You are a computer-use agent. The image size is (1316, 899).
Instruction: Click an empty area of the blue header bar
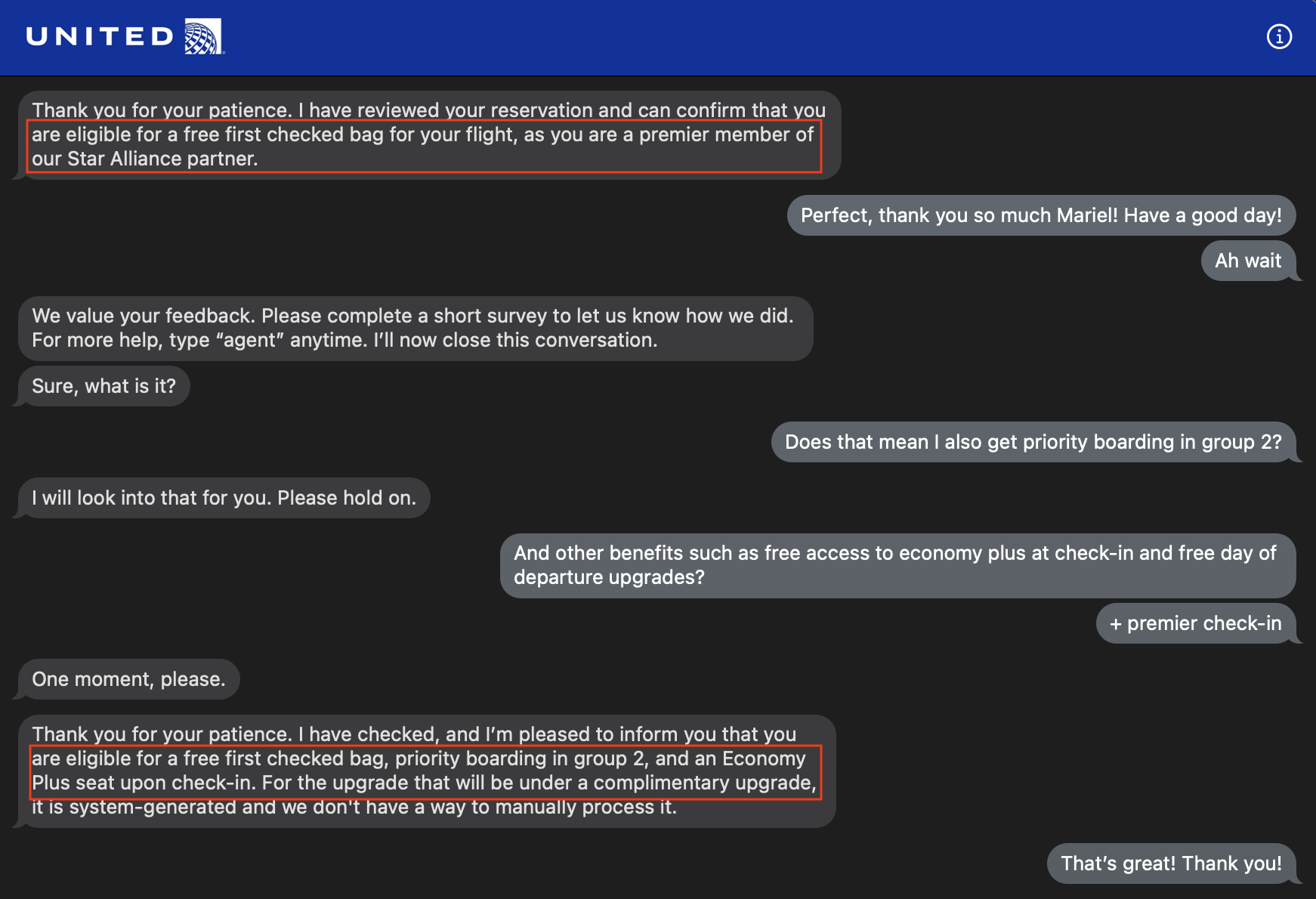(x=680, y=36)
